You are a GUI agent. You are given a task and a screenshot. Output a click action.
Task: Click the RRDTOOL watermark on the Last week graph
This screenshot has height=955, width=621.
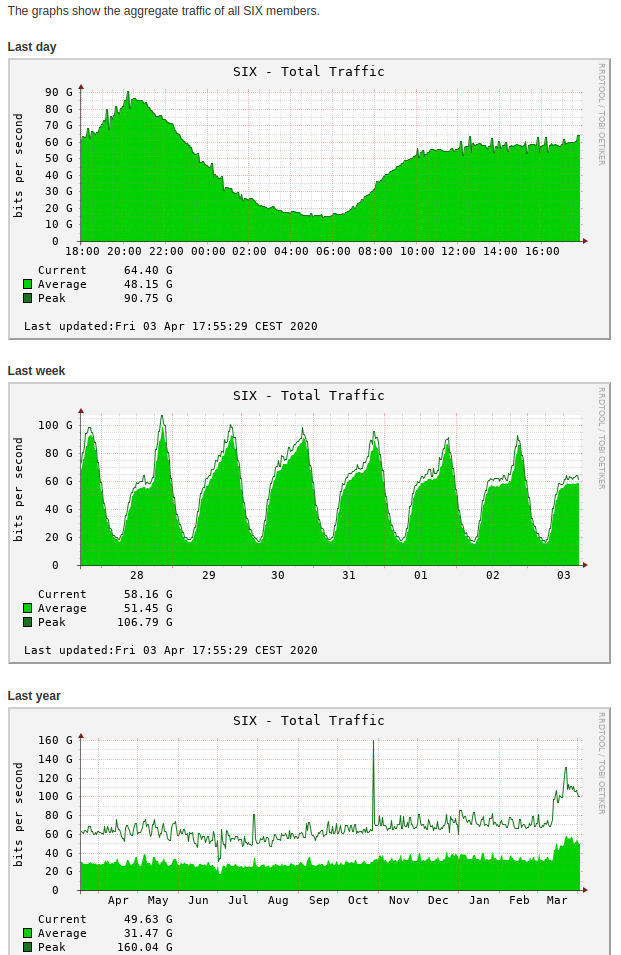coord(601,438)
